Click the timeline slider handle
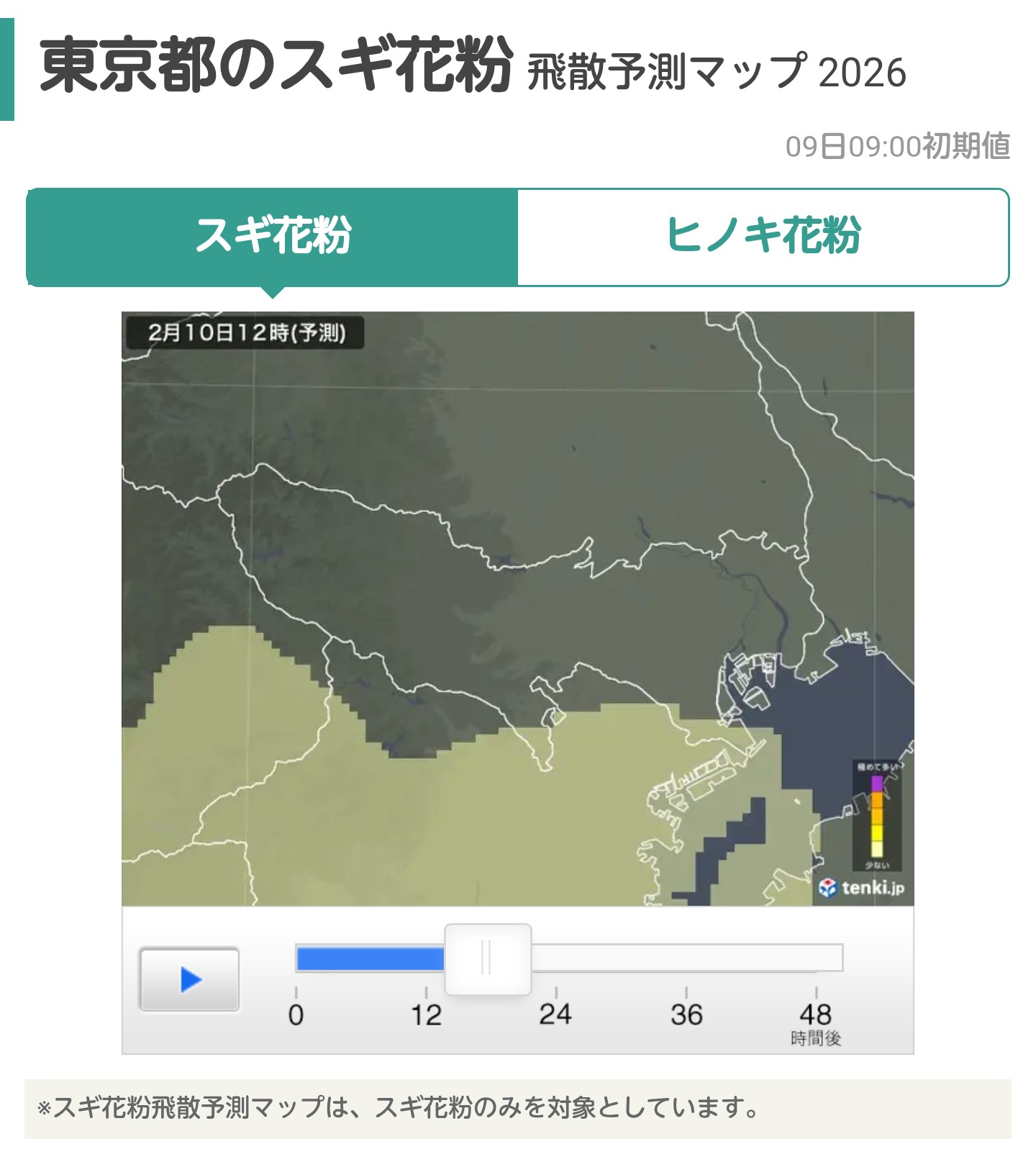The height and width of the screenshot is (1149, 1036). click(x=487, y=958)
